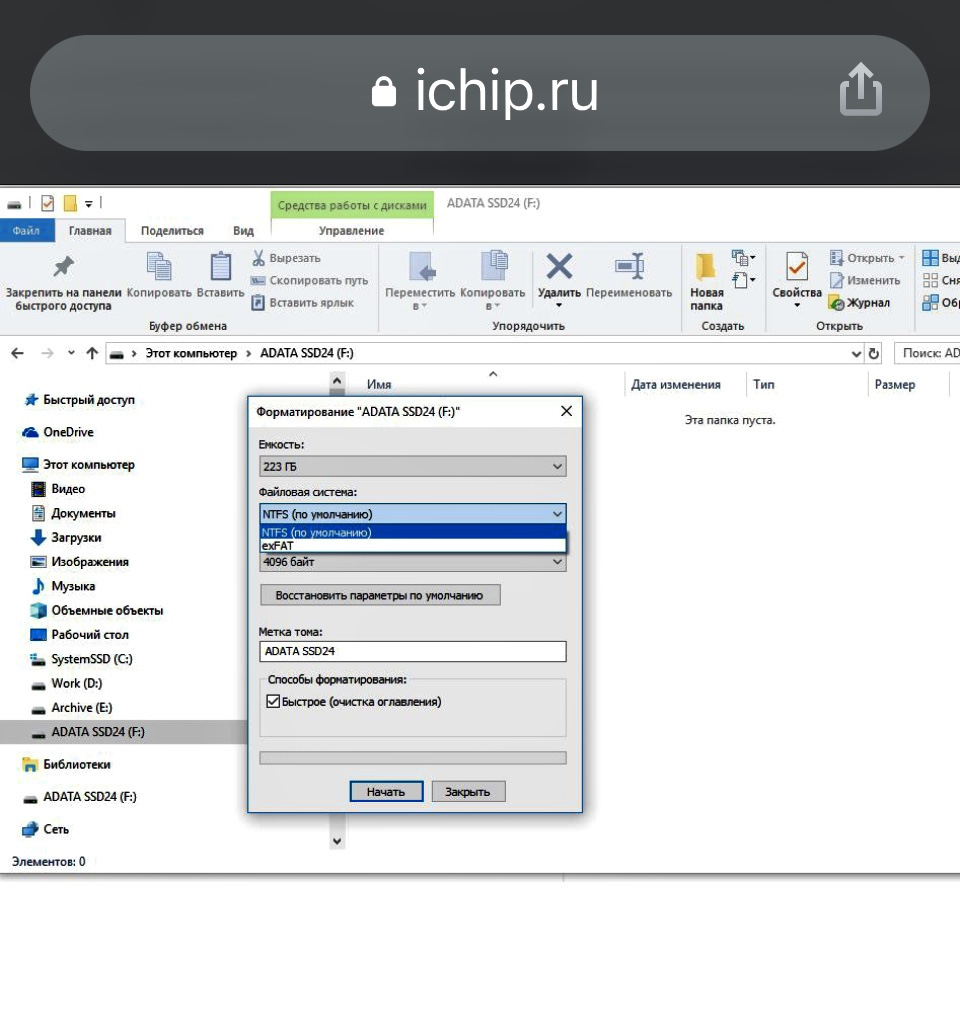Click Средства работы с дисками tab header
This screenshot has height=1017, width=960.
(352, 205)
